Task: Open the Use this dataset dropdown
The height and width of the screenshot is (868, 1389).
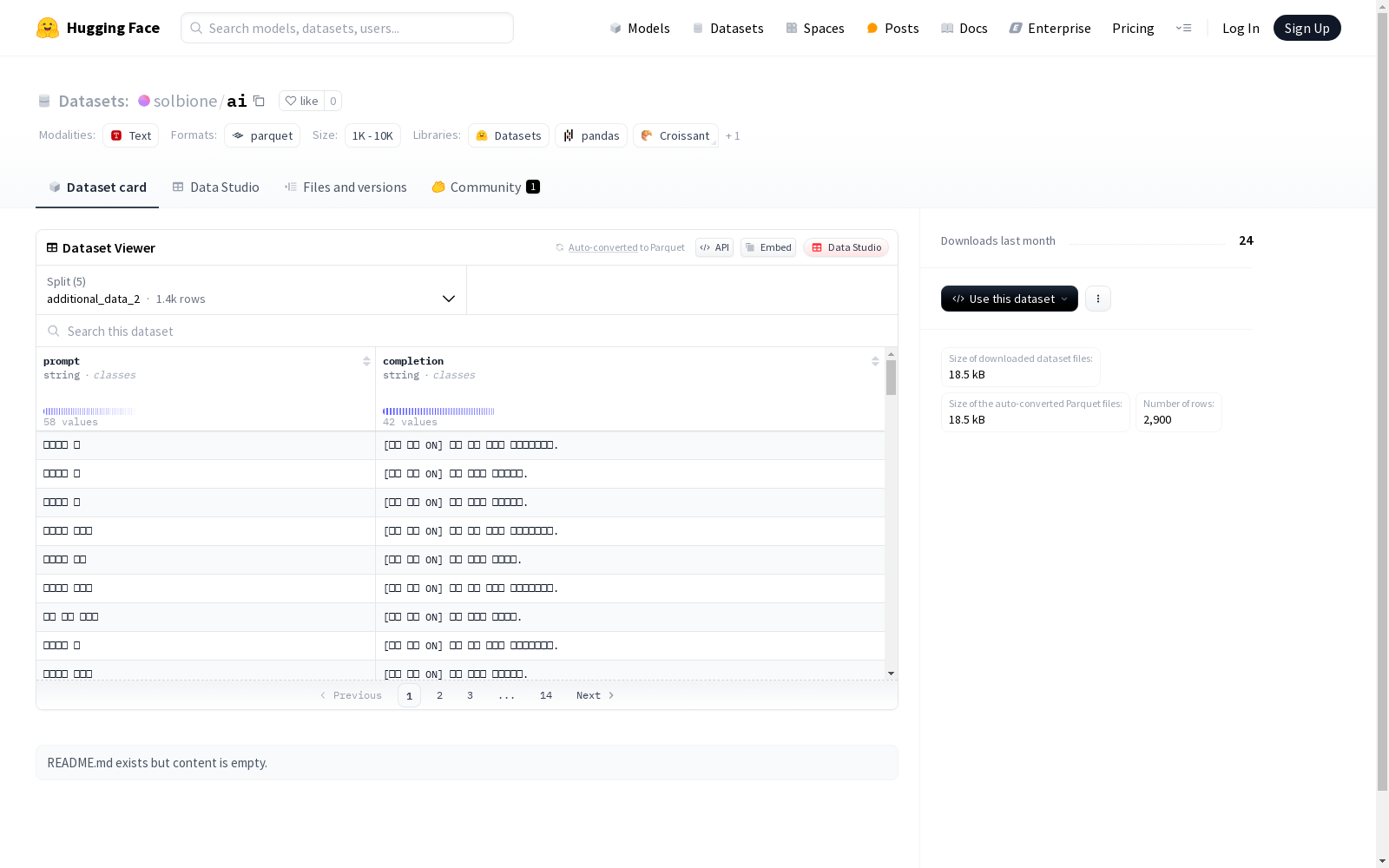Action: 1010,299
